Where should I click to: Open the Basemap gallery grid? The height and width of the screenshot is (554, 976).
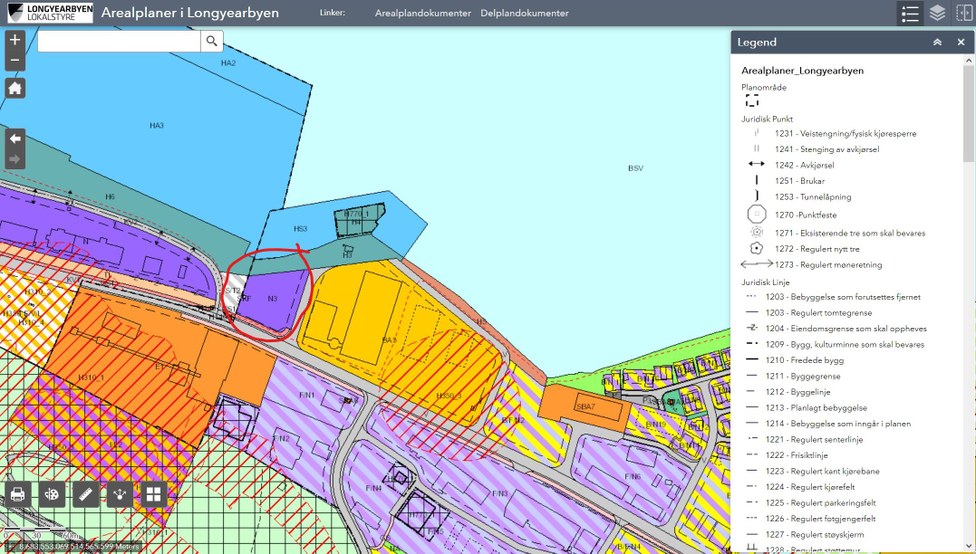tap(154, 494)
